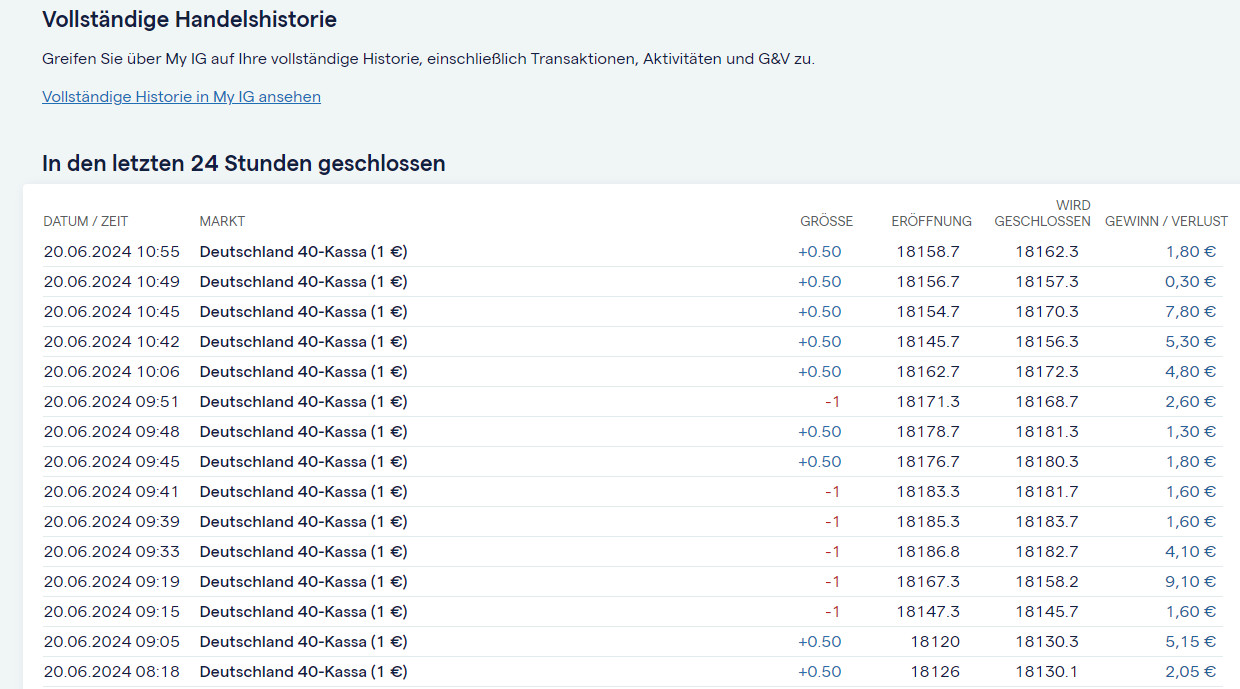The image size is (1240, 689).
Task: Select the Deutschland 40-Kassa trade from 10:49
Action: tap(303, 282)
